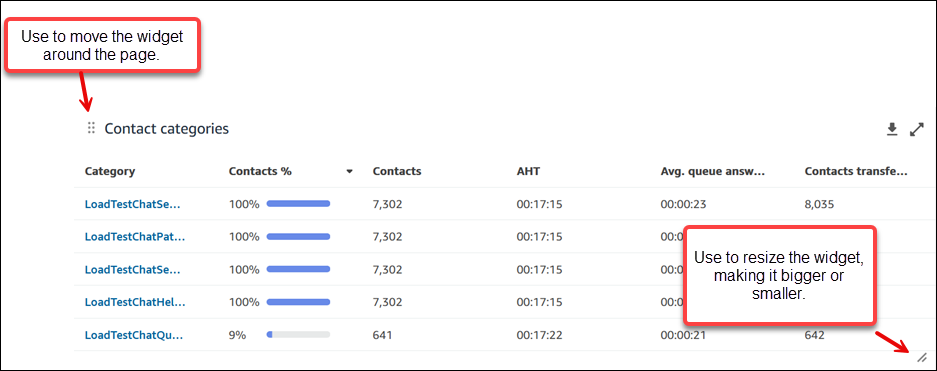
Task: Toggle the sort arrow on Contacts % column
Action: coord(350,171)
